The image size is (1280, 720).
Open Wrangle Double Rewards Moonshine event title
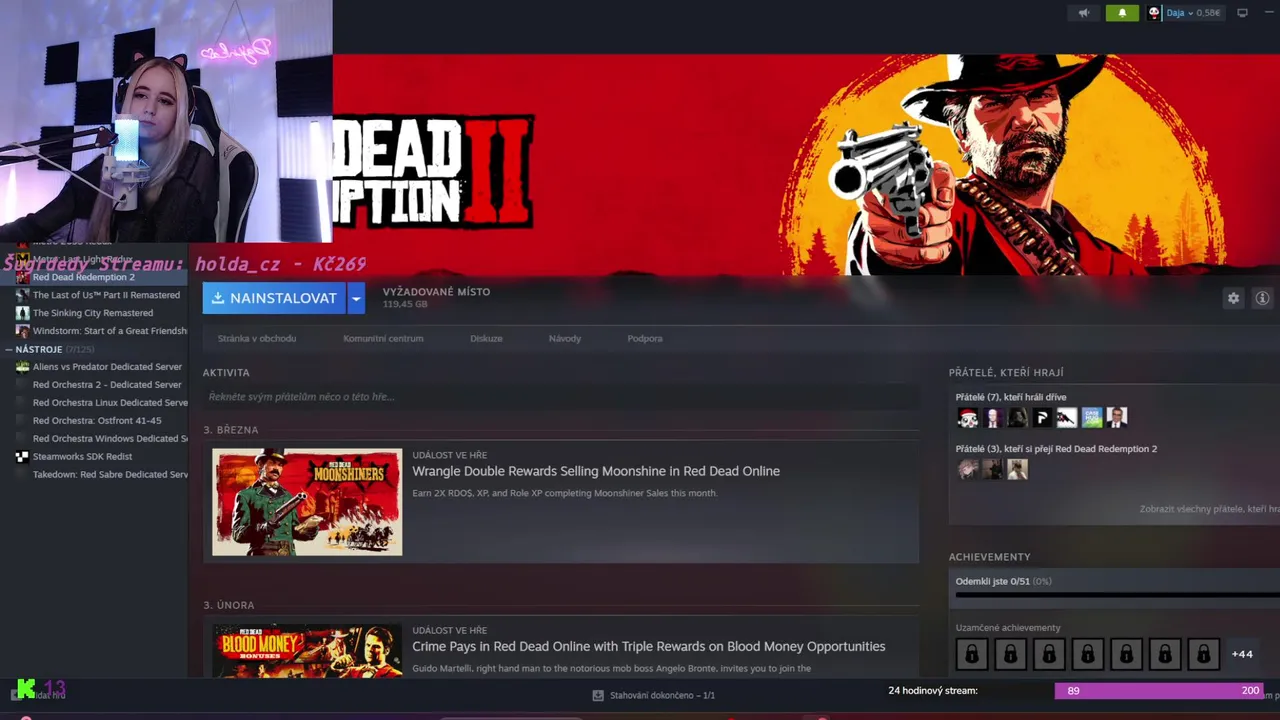(x=596, y=471)
